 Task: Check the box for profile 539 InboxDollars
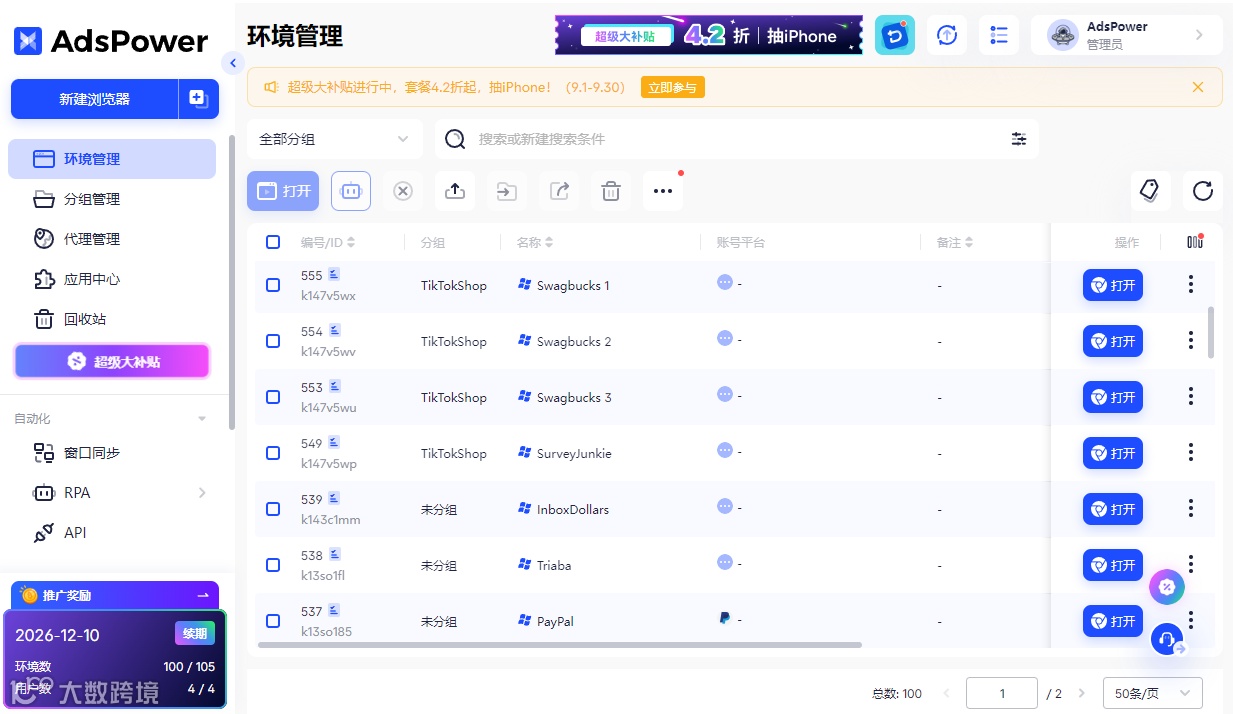273,509
